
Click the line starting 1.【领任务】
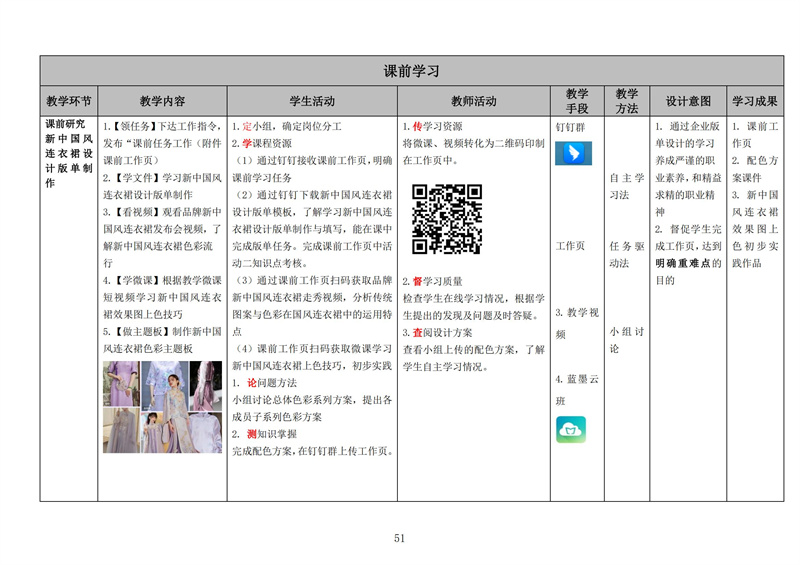(162, 126)
